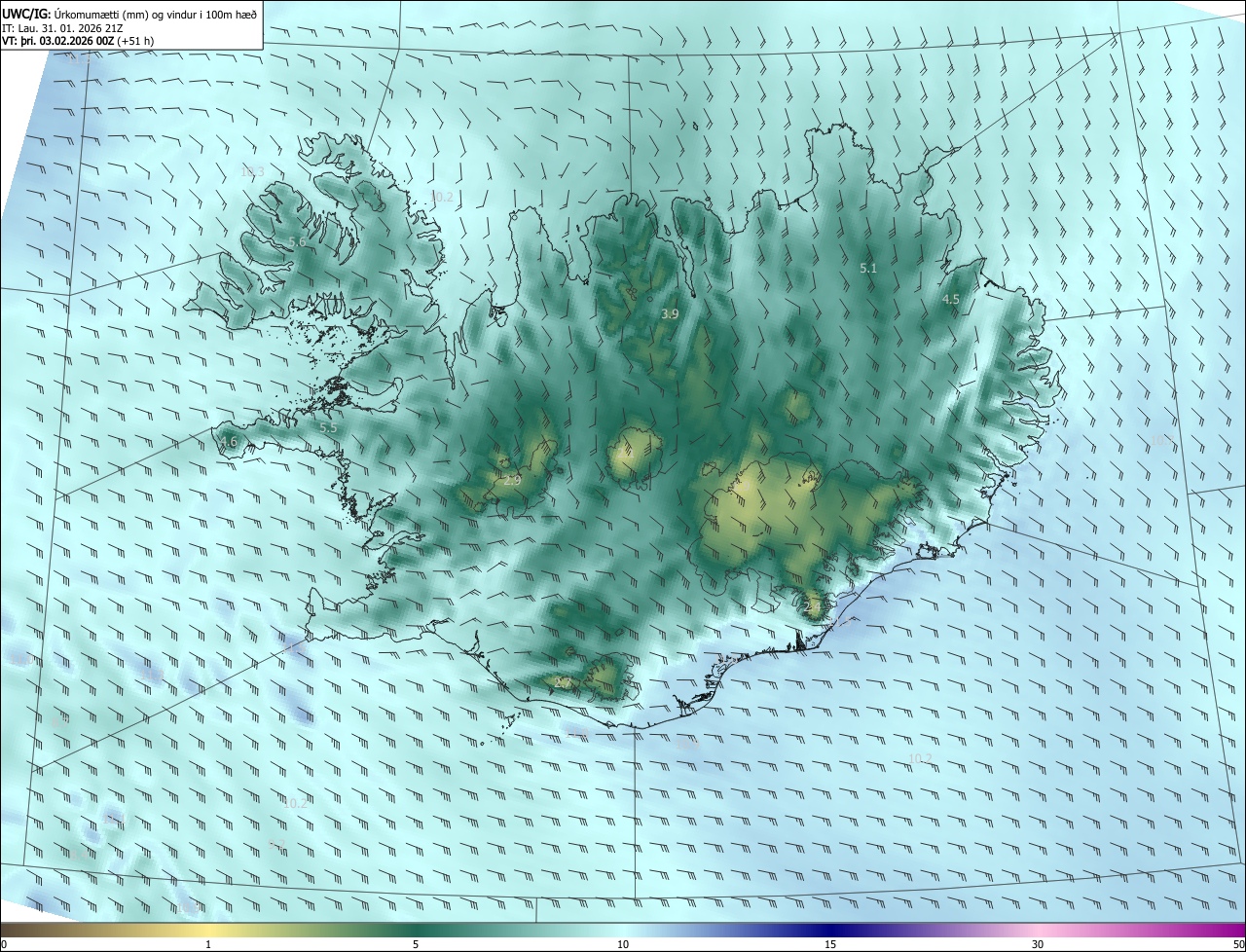Click the 15 tick on the color scale
Screen dimensions: 1246x952
830,944
